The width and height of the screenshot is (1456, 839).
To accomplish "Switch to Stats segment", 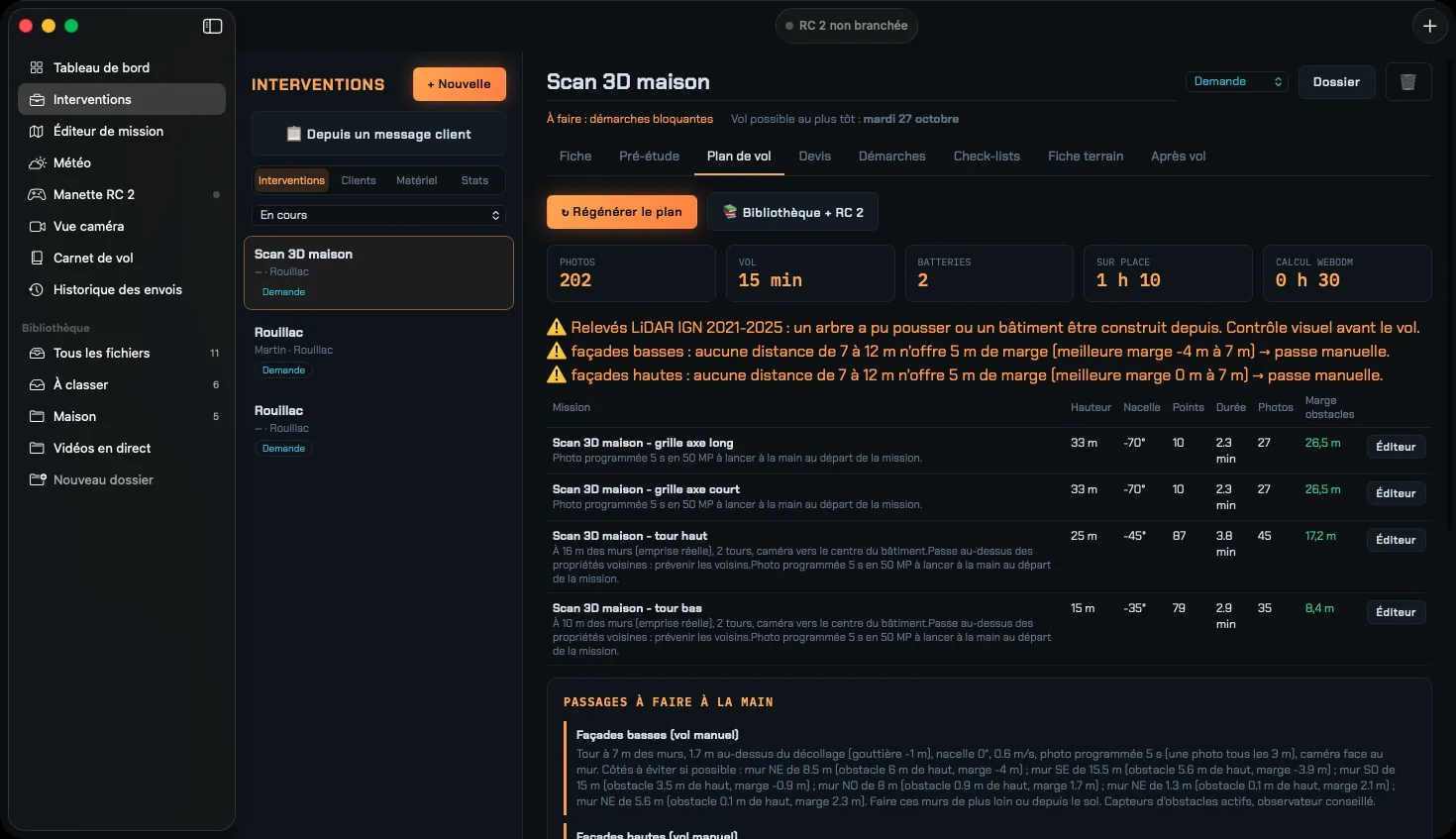I will click(474, 180).
